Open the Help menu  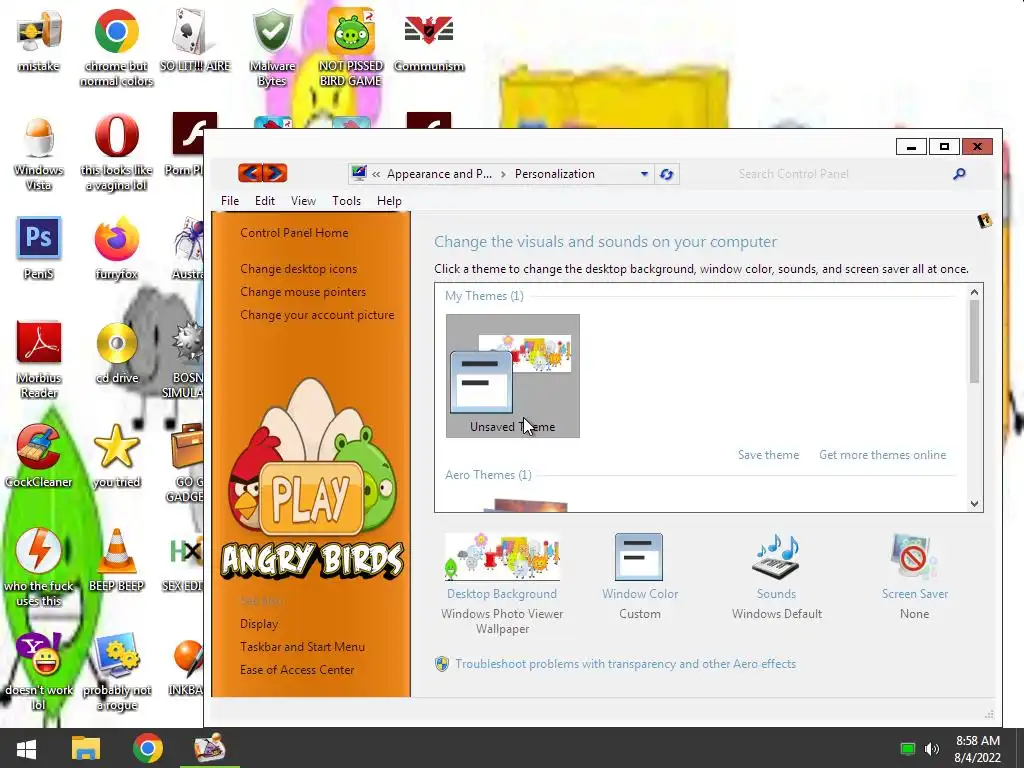click(389, 200)
